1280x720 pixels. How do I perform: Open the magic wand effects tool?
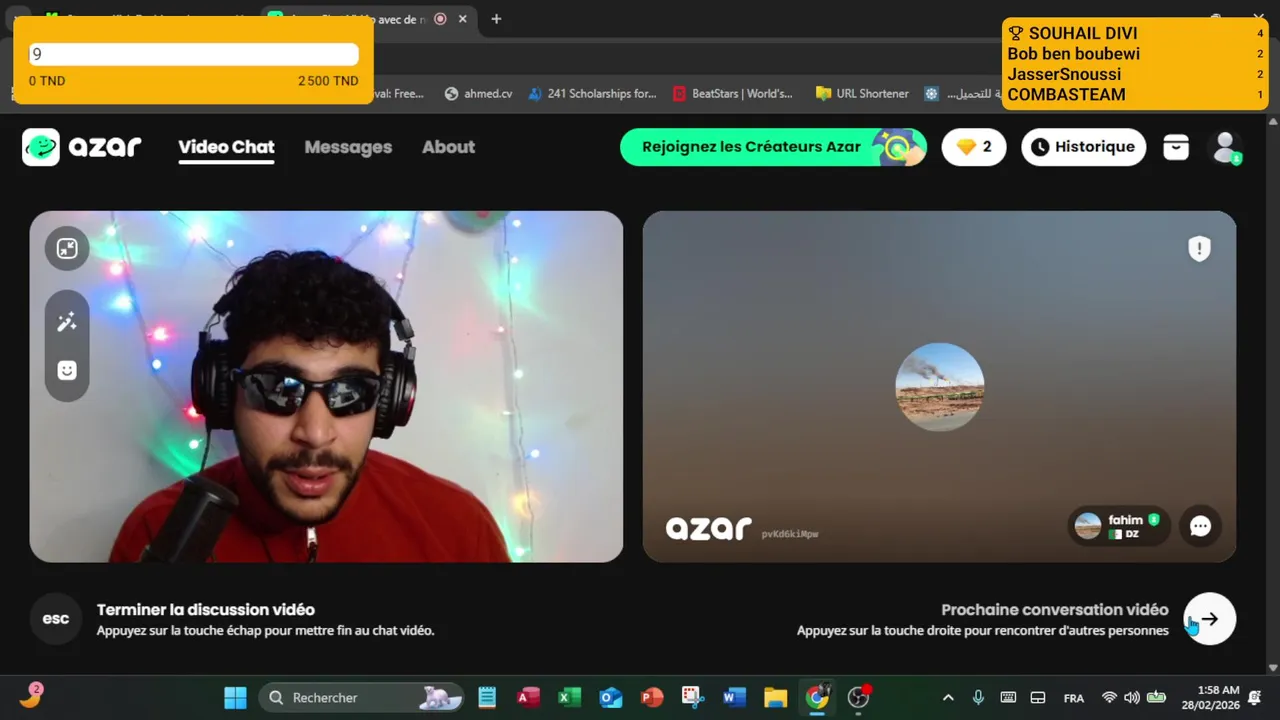[67, 322]
